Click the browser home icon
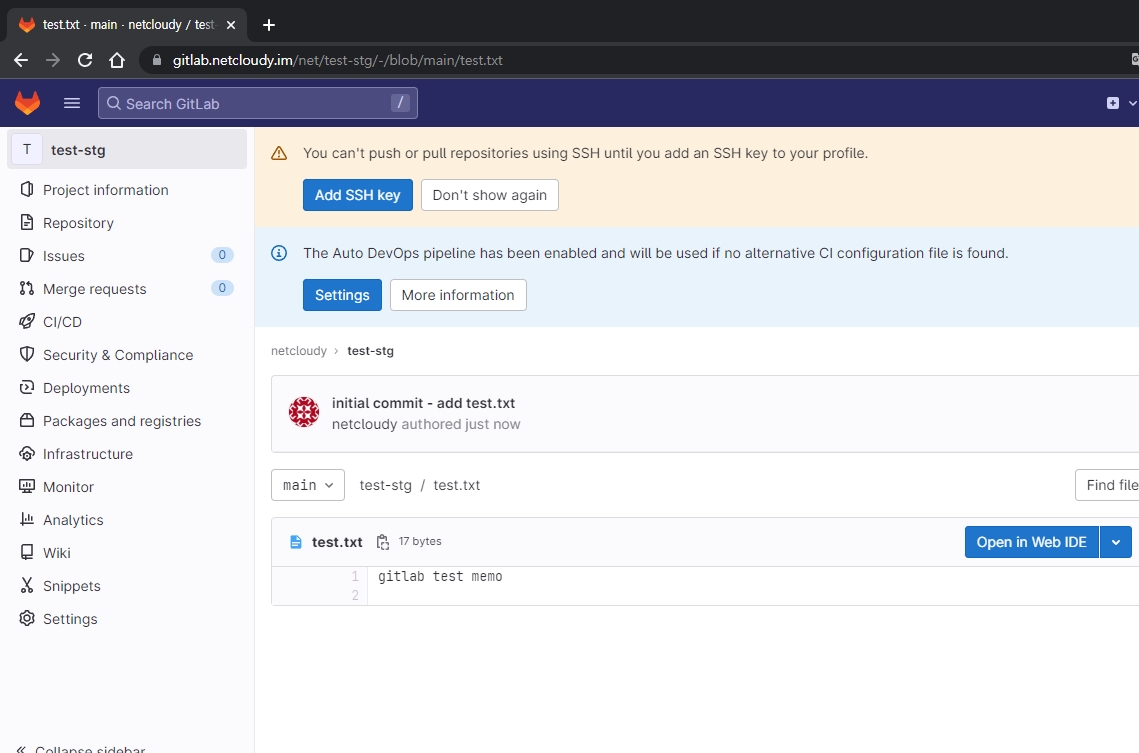The width and height of the screenshot is (1139, 753). coord(117,60)
